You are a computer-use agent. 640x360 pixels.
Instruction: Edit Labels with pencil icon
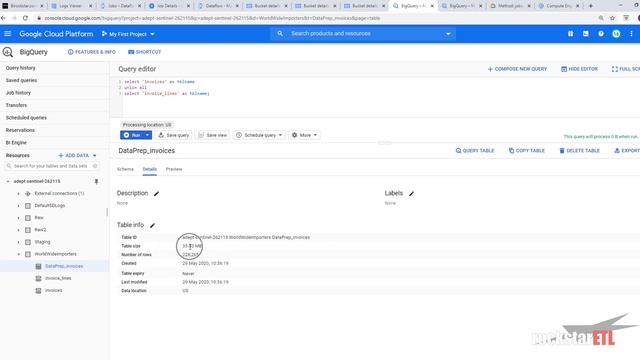pos(411,193)
